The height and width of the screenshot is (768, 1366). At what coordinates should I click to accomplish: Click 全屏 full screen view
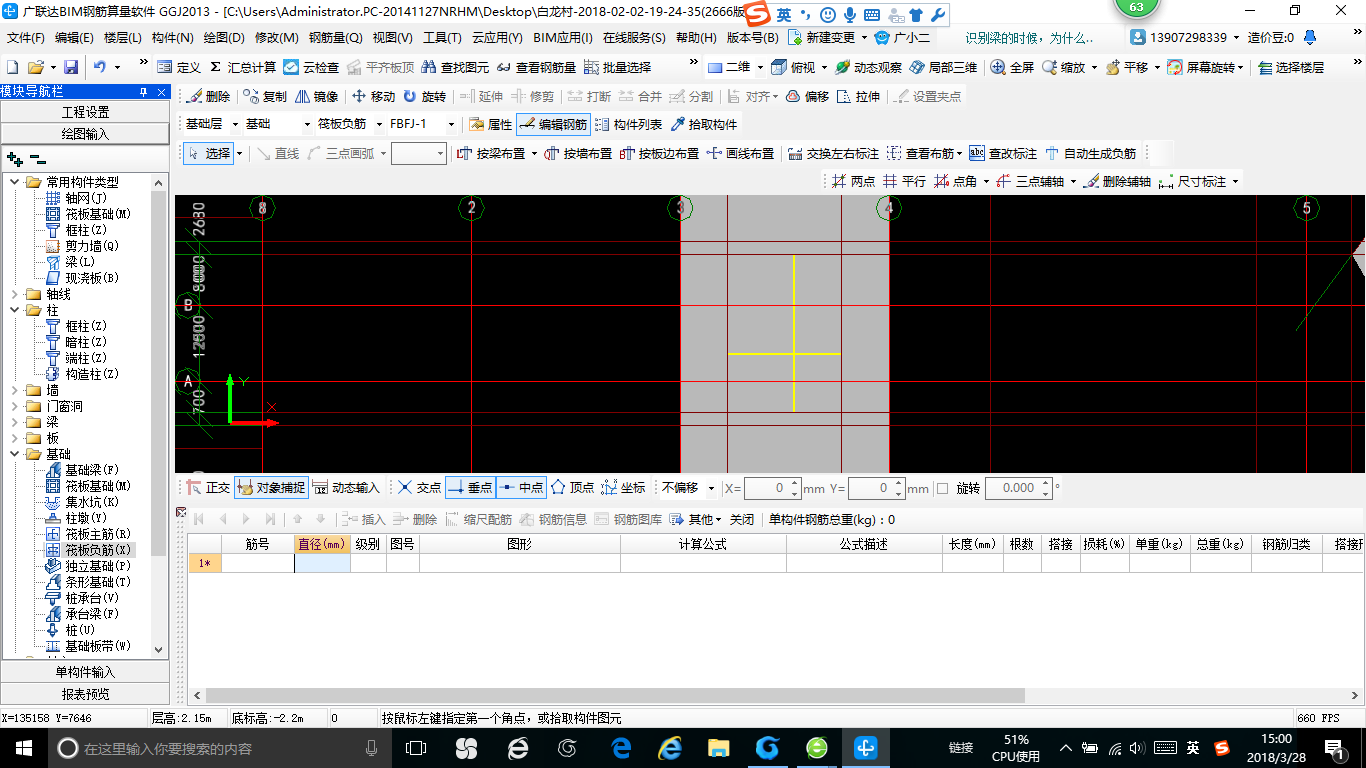point(1012,67)
